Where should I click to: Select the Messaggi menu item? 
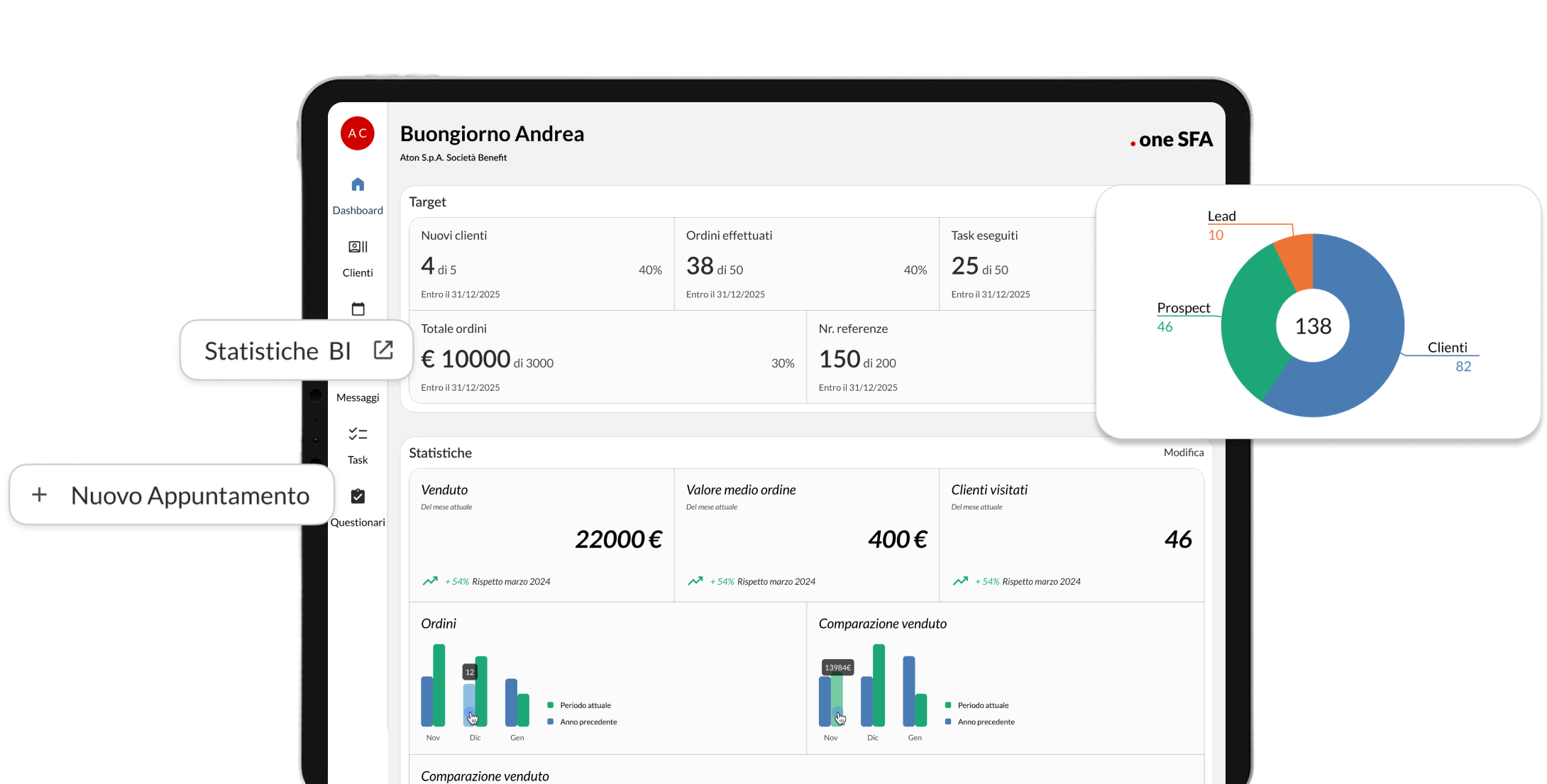coord(358,397)
